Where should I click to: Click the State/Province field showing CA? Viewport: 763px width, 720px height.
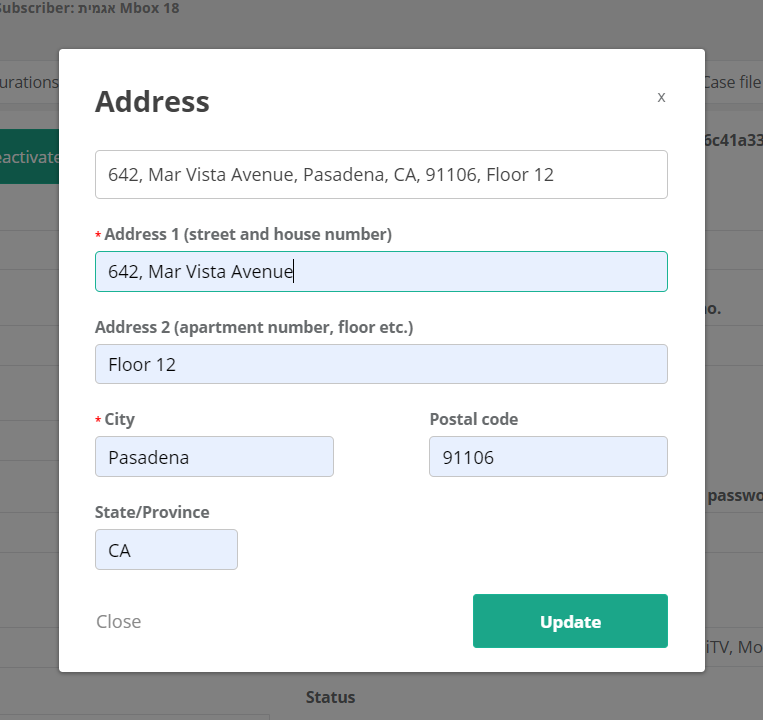click(166, 550)
